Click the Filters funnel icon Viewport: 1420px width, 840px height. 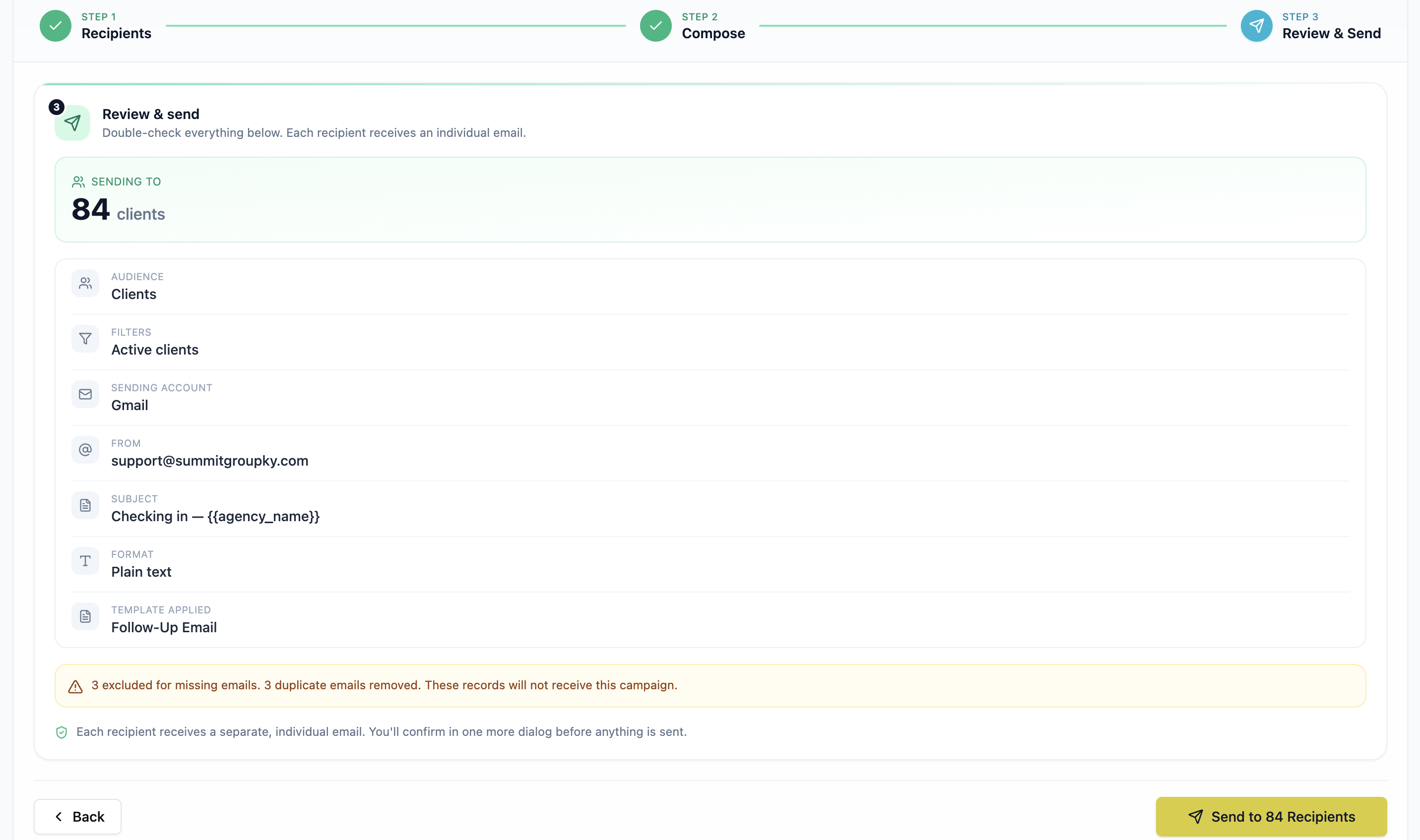[85, 339]
